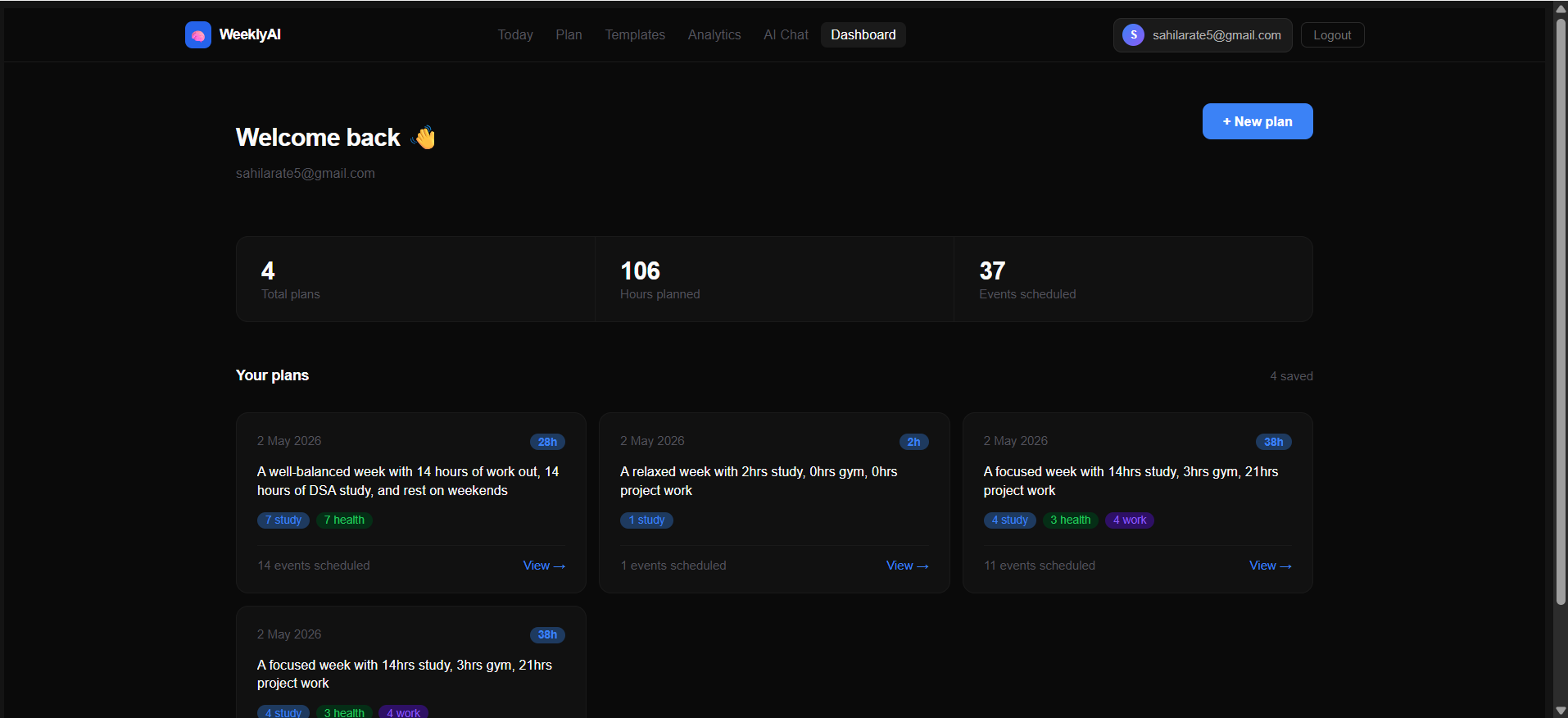
Task: Click the '1 events scheduled' text
Action: tap(673, 566)
